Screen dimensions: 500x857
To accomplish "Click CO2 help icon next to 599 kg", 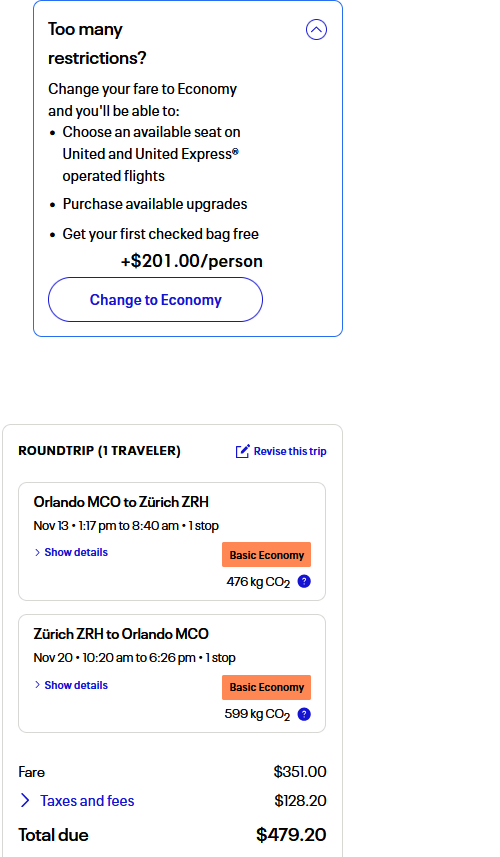I will (304, 714).
